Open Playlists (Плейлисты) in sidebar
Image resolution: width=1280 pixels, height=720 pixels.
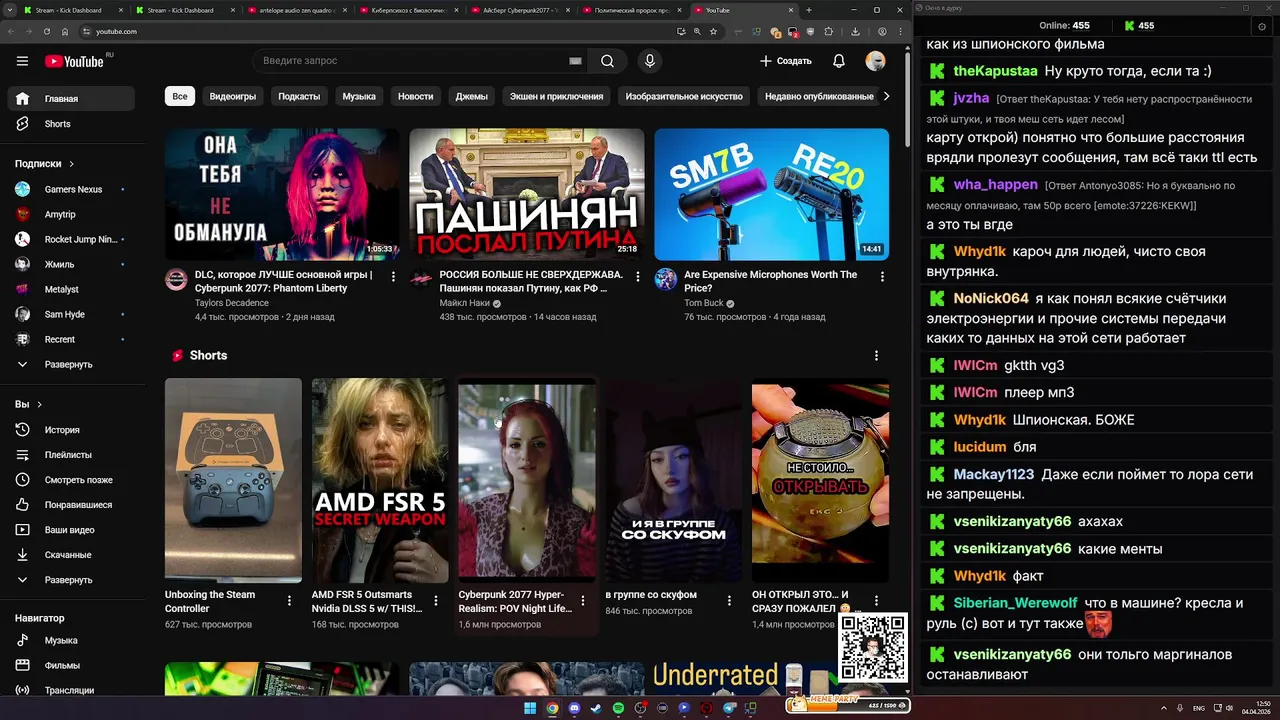70,455
